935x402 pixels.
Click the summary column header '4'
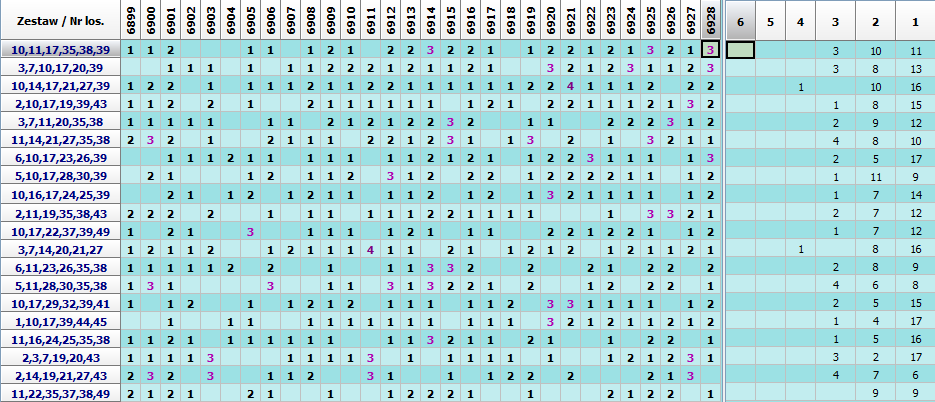pyautogui.click(x=801, y=20)
